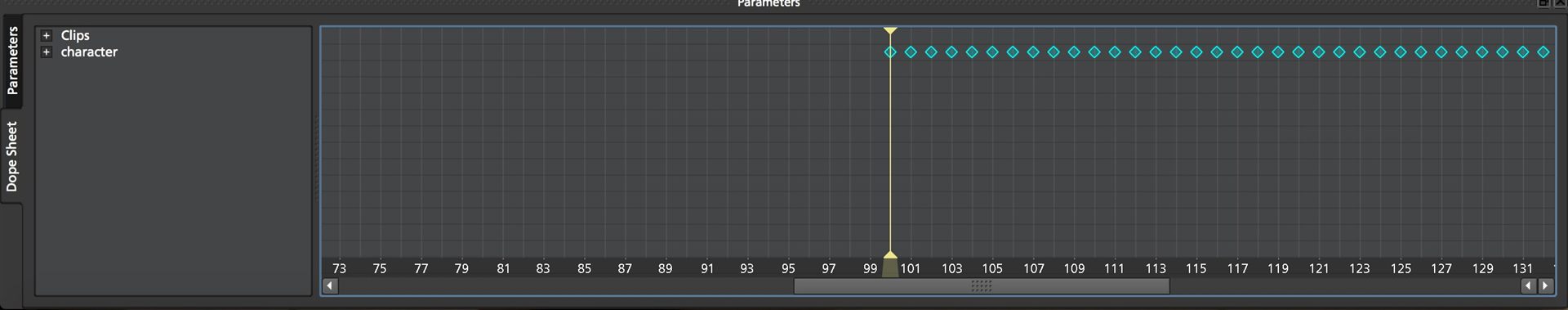
Task: Jump to frame 85 on the ruler
Action: coord(584,268)
